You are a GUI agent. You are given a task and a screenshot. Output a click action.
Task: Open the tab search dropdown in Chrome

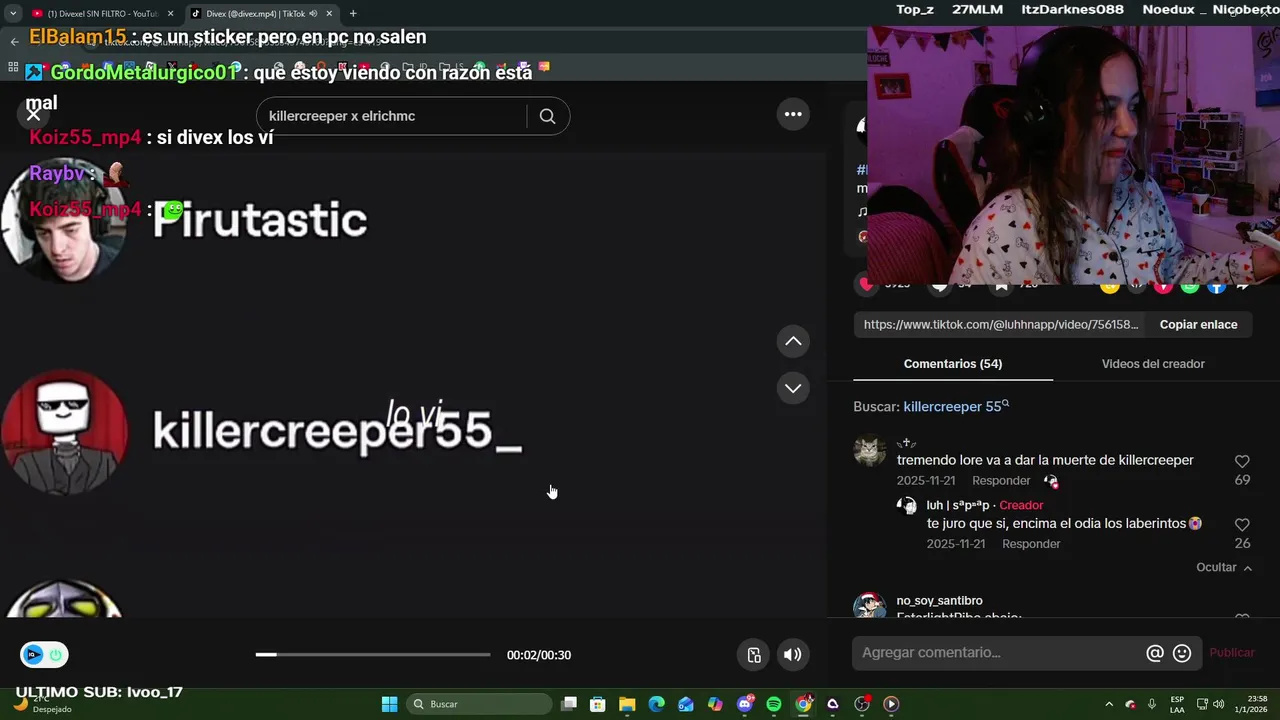coord(12,14)
